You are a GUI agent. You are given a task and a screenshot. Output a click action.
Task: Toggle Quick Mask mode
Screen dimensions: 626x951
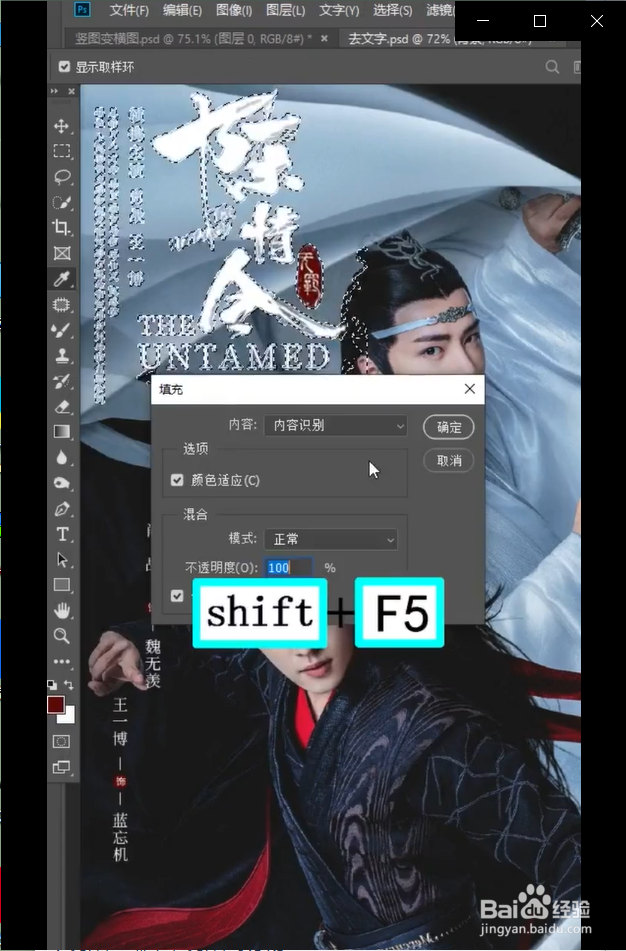61,741
